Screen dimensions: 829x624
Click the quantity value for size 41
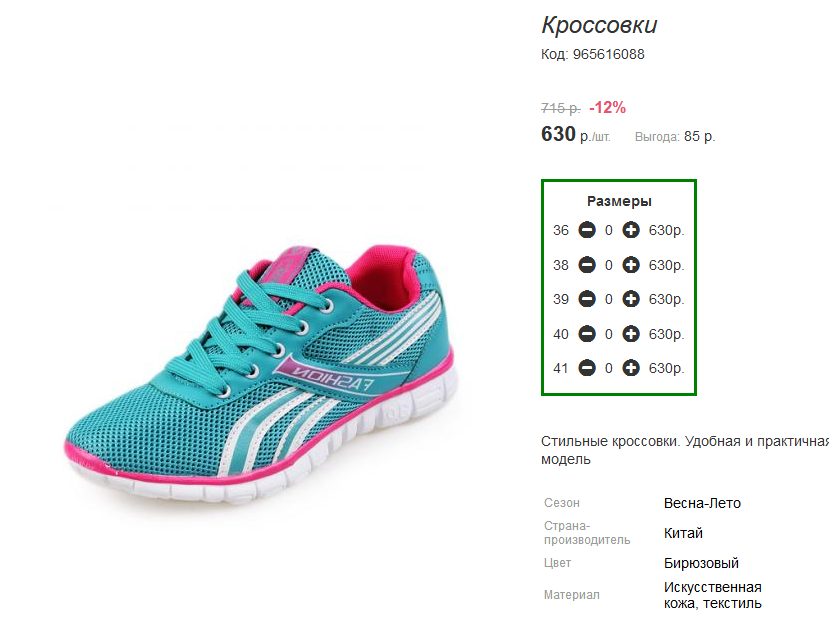point(609,368)
